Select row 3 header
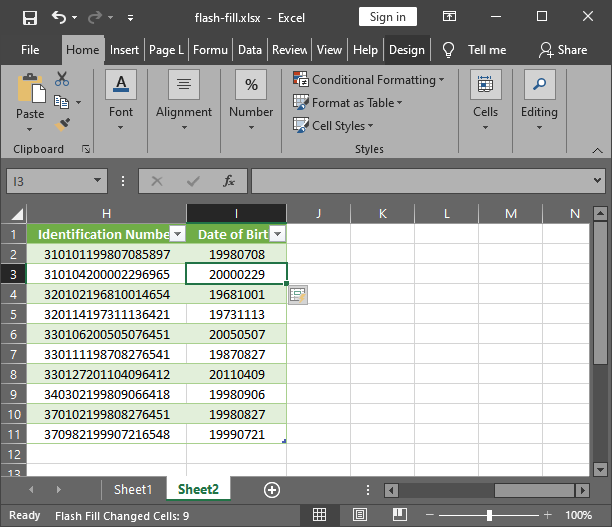The width and height of the screenshot is (612, 527). (13, 274)
